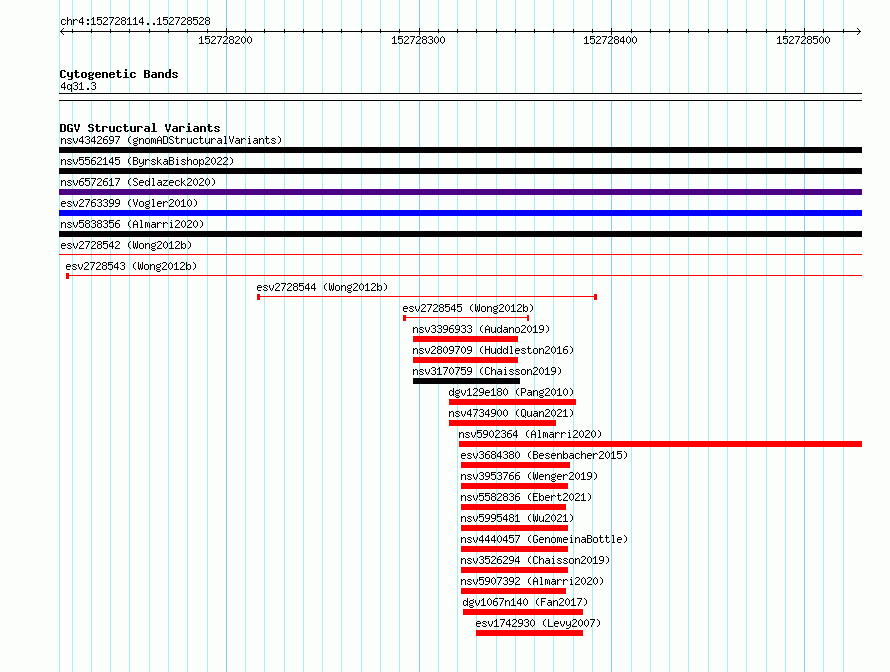Click the nsv5838356 (Almarri2020) label
This screenshot has height=672, width=890.
coord(132,224)
